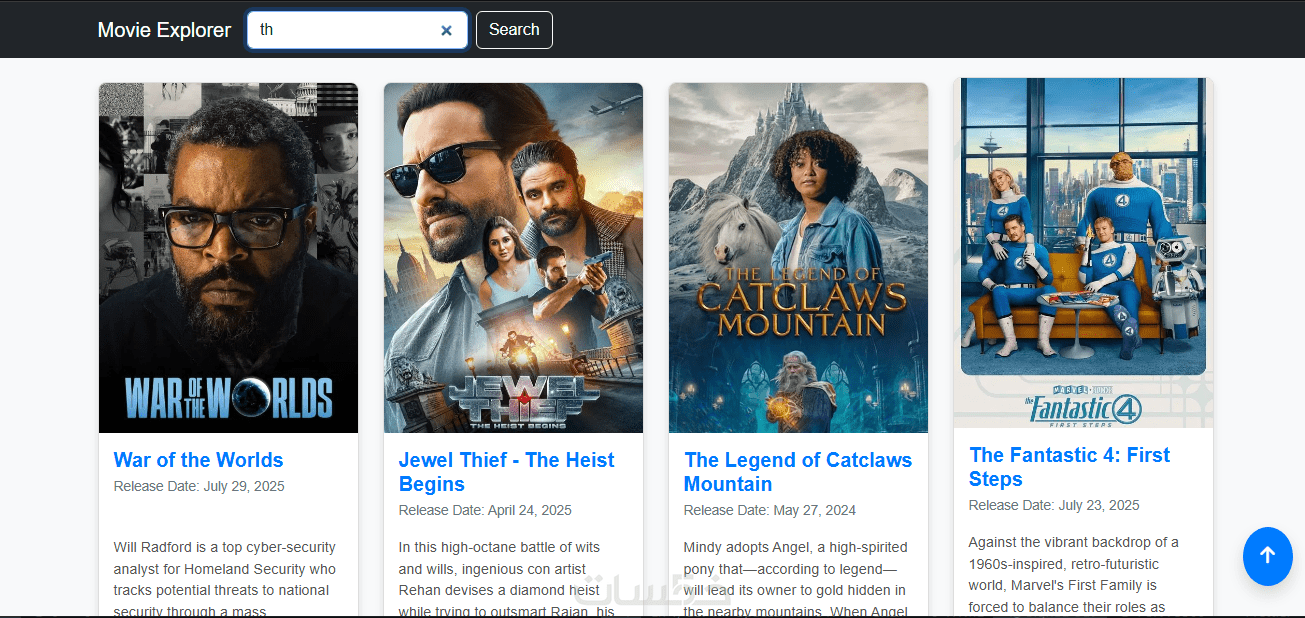Click the Will Radford description text

pos(225,578)
